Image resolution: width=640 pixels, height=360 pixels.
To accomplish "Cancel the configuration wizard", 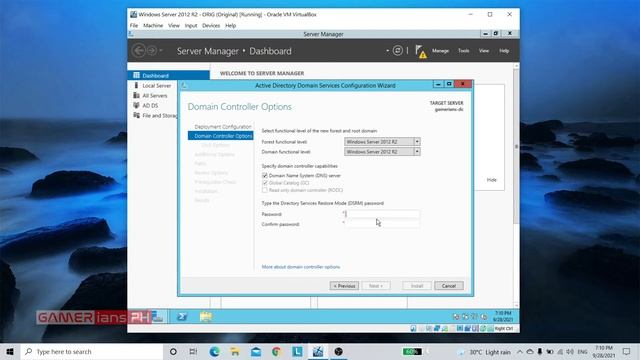I will (449, 286).
